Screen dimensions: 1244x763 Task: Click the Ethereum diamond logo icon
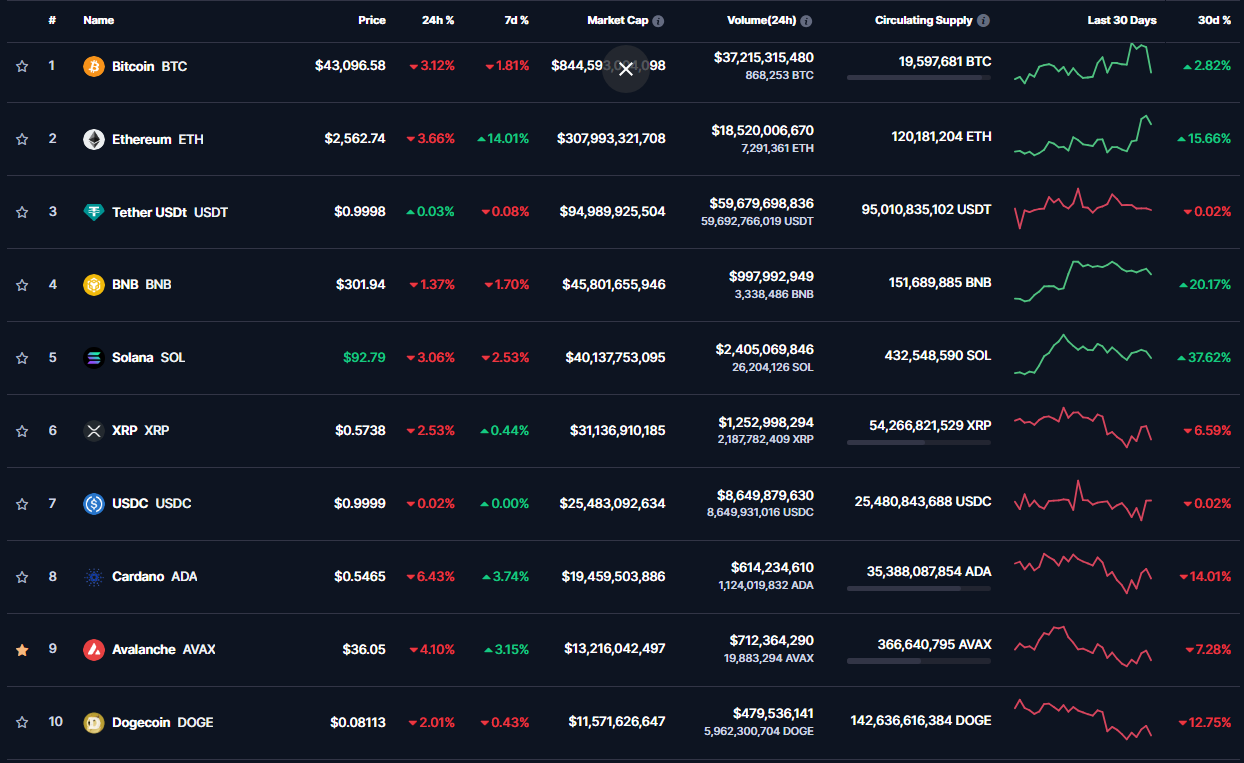pos(94,139)
